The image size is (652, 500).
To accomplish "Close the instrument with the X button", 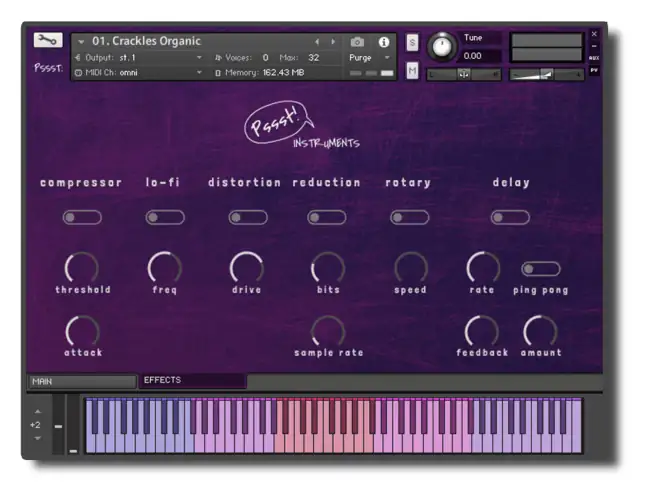I will point(594,34).
